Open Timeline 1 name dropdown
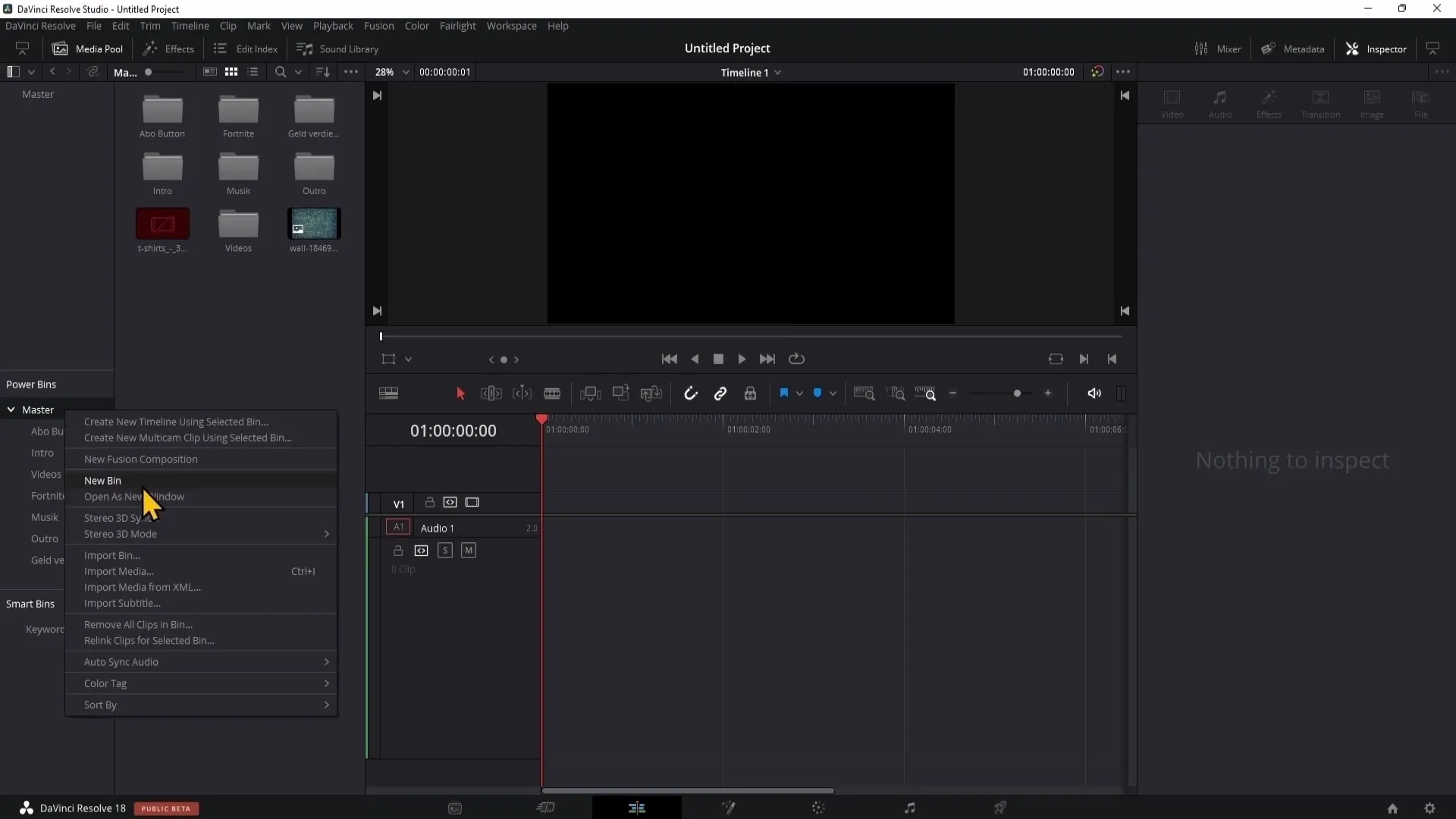This screenshot has width=1456, height=819. click(751, 73)
